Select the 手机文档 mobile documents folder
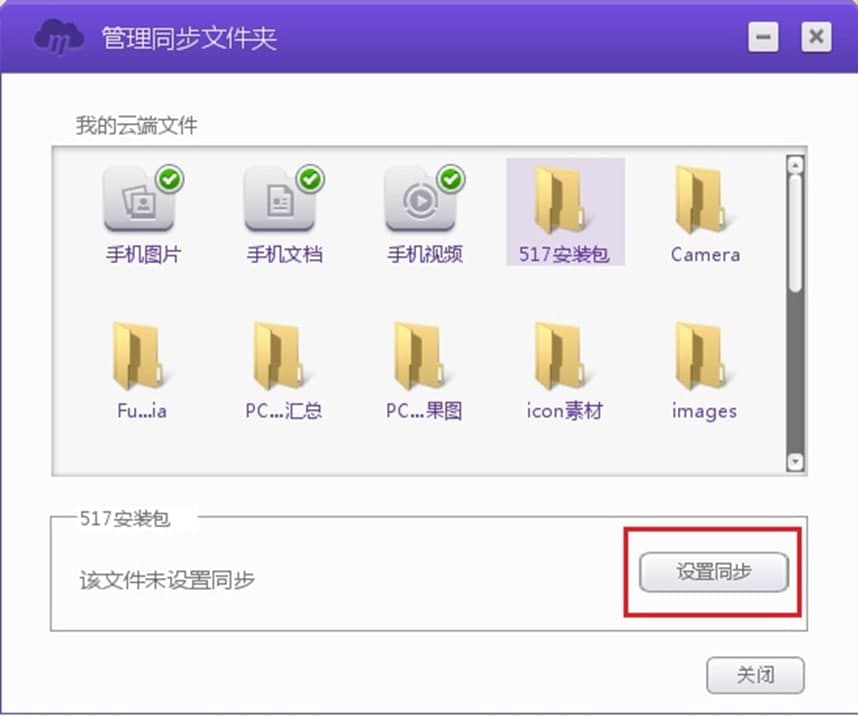Screen dimensions: 858x716 (283, 207)
